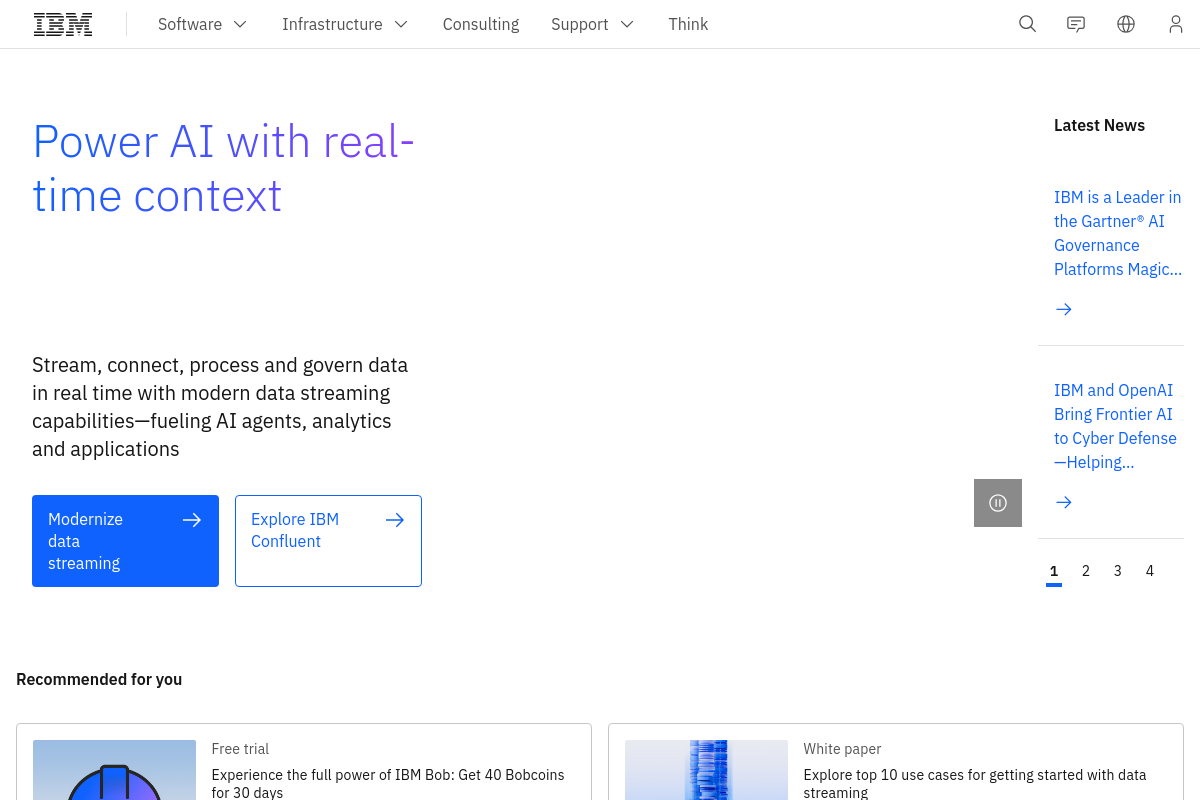Open the Think menu item
Screen dimensions: 1200x800
(688, 24)
